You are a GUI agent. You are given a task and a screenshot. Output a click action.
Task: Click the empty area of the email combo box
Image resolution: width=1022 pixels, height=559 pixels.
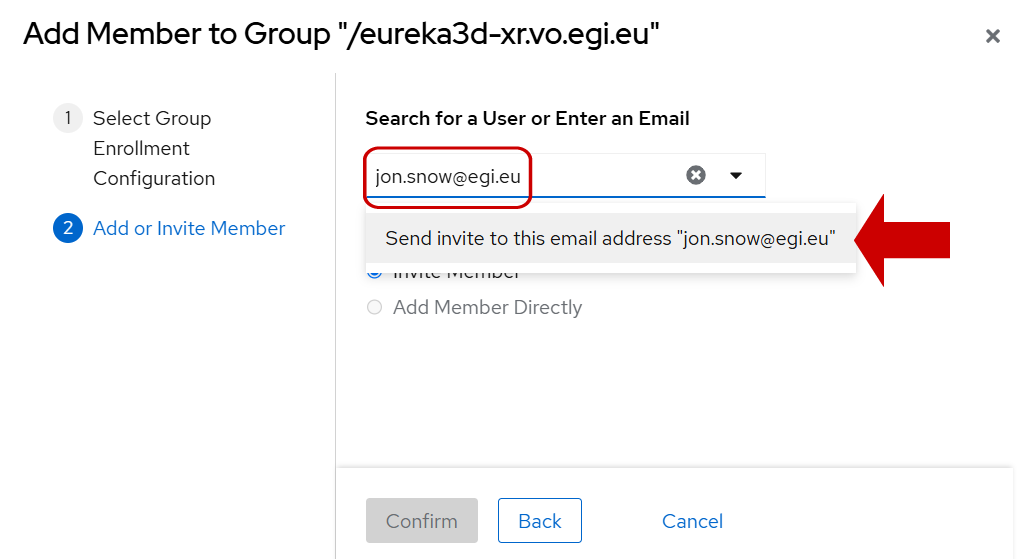[603, 176]
